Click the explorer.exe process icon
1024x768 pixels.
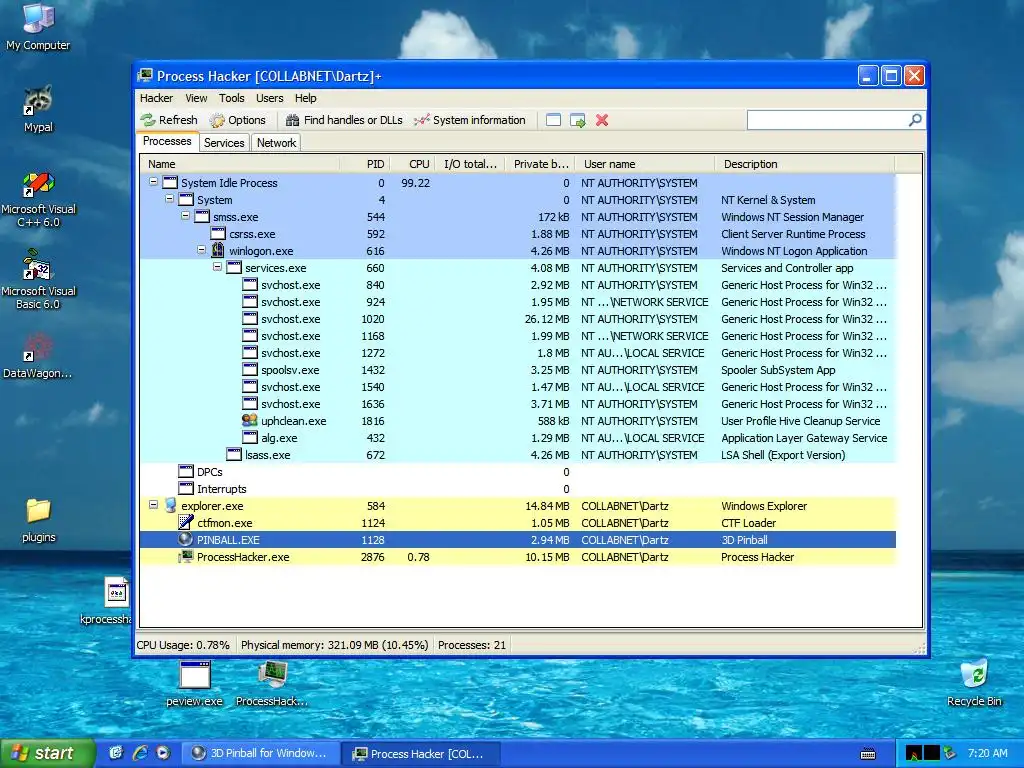(x=170, y=505)
